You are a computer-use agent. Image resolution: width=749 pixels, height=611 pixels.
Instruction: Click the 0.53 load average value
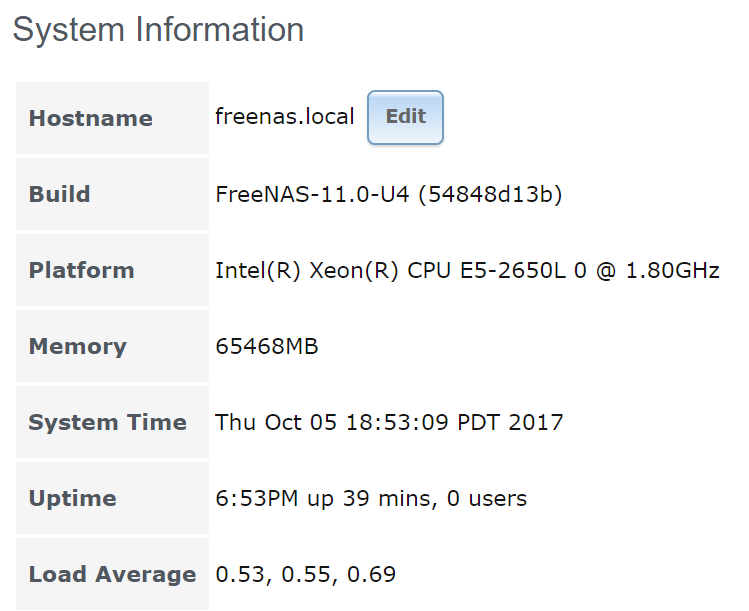[x=236, y=574]
